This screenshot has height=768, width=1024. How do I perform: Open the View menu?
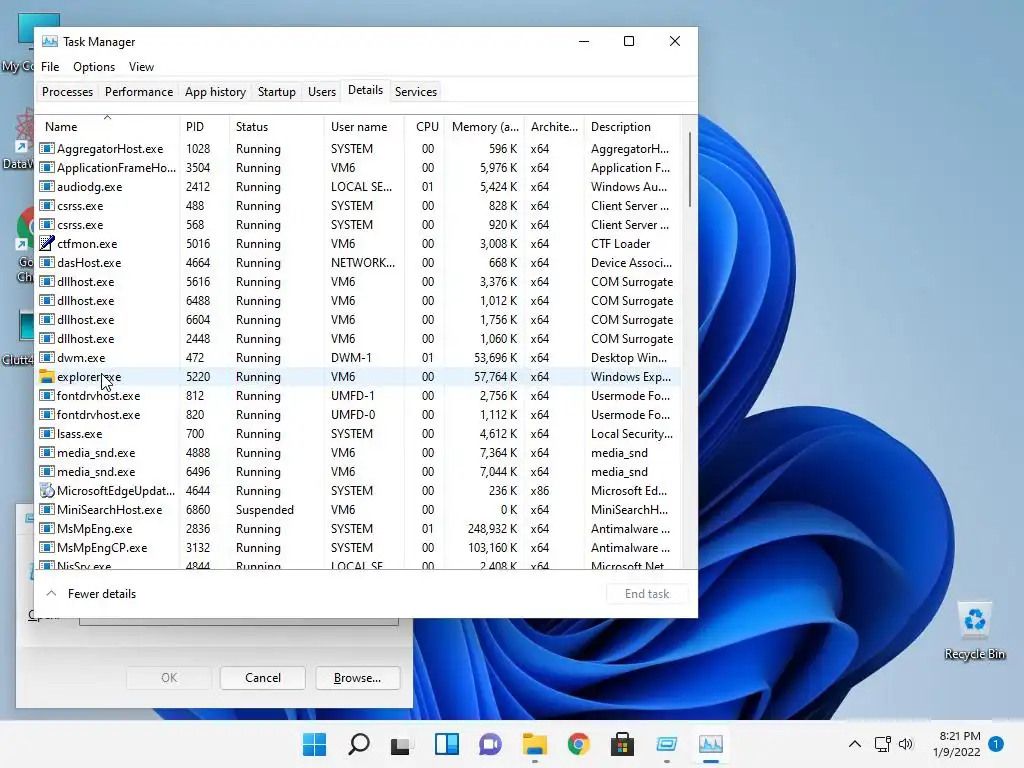point(141,67)
